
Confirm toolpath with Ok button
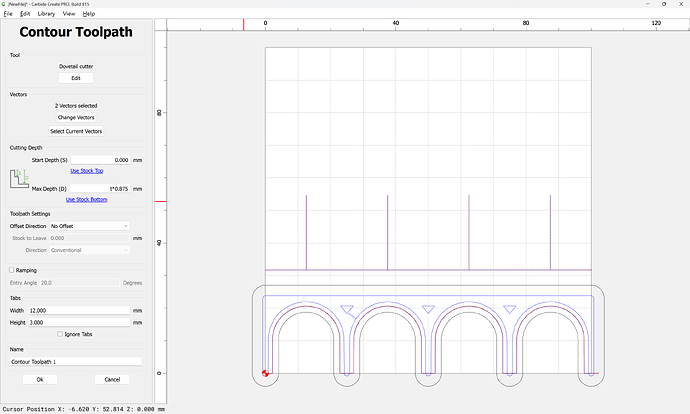[x=40, y=379]
